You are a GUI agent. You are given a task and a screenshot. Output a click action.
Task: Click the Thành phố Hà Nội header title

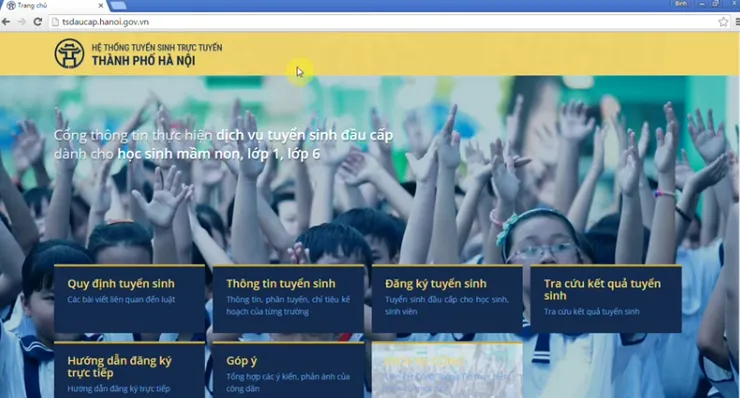[x=143, y=60]
